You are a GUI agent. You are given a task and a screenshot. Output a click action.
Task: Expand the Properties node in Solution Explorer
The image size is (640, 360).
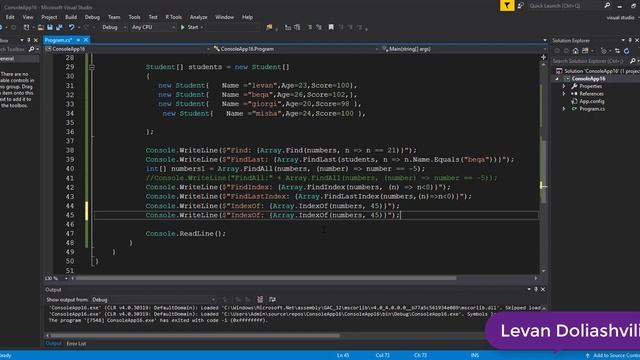pyautogui.click(x=564, y=87)
